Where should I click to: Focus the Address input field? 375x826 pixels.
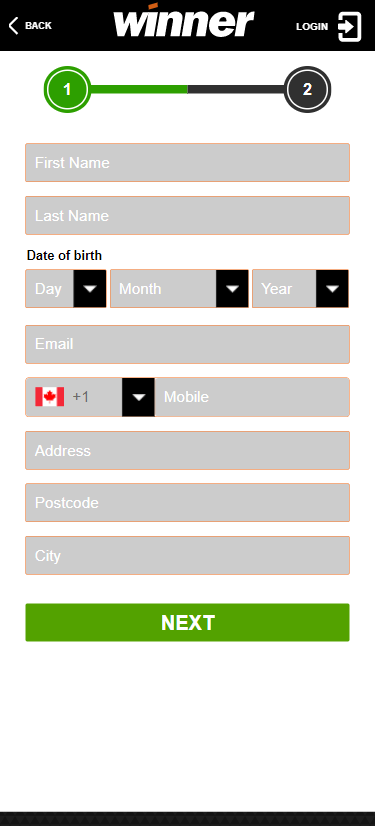click(x=188, y=450)
